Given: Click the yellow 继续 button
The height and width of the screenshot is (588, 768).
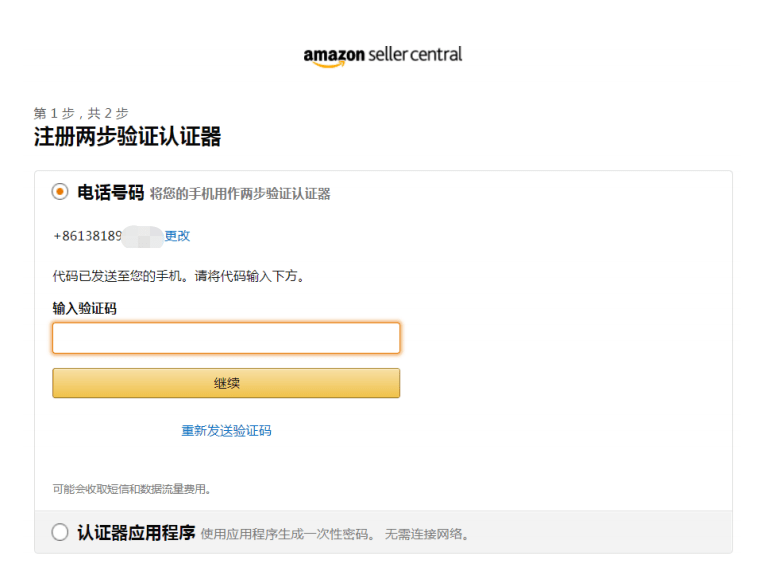Looking at the screenshot, I should 226,383.
